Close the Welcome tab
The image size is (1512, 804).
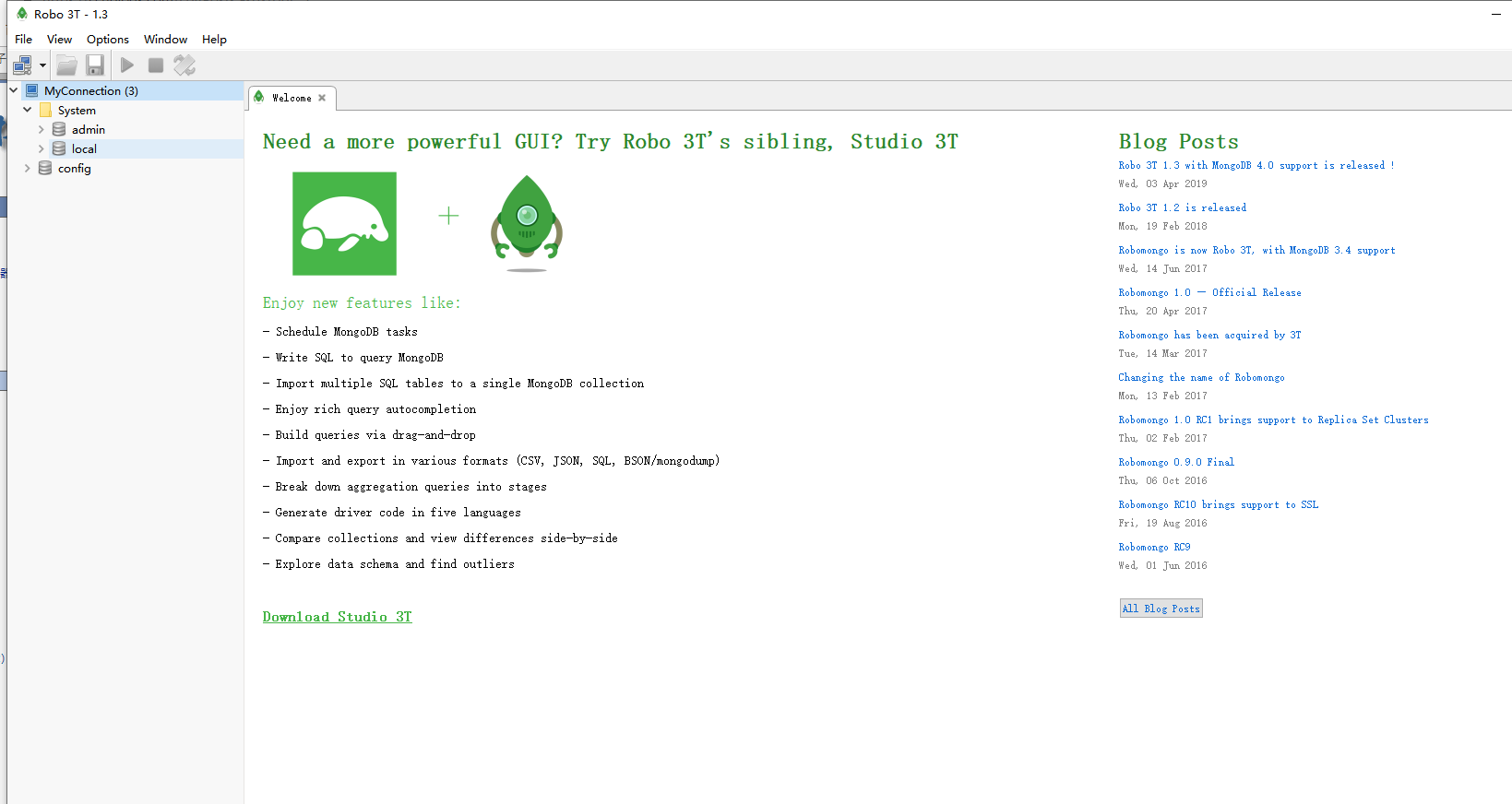click(322, 98)
